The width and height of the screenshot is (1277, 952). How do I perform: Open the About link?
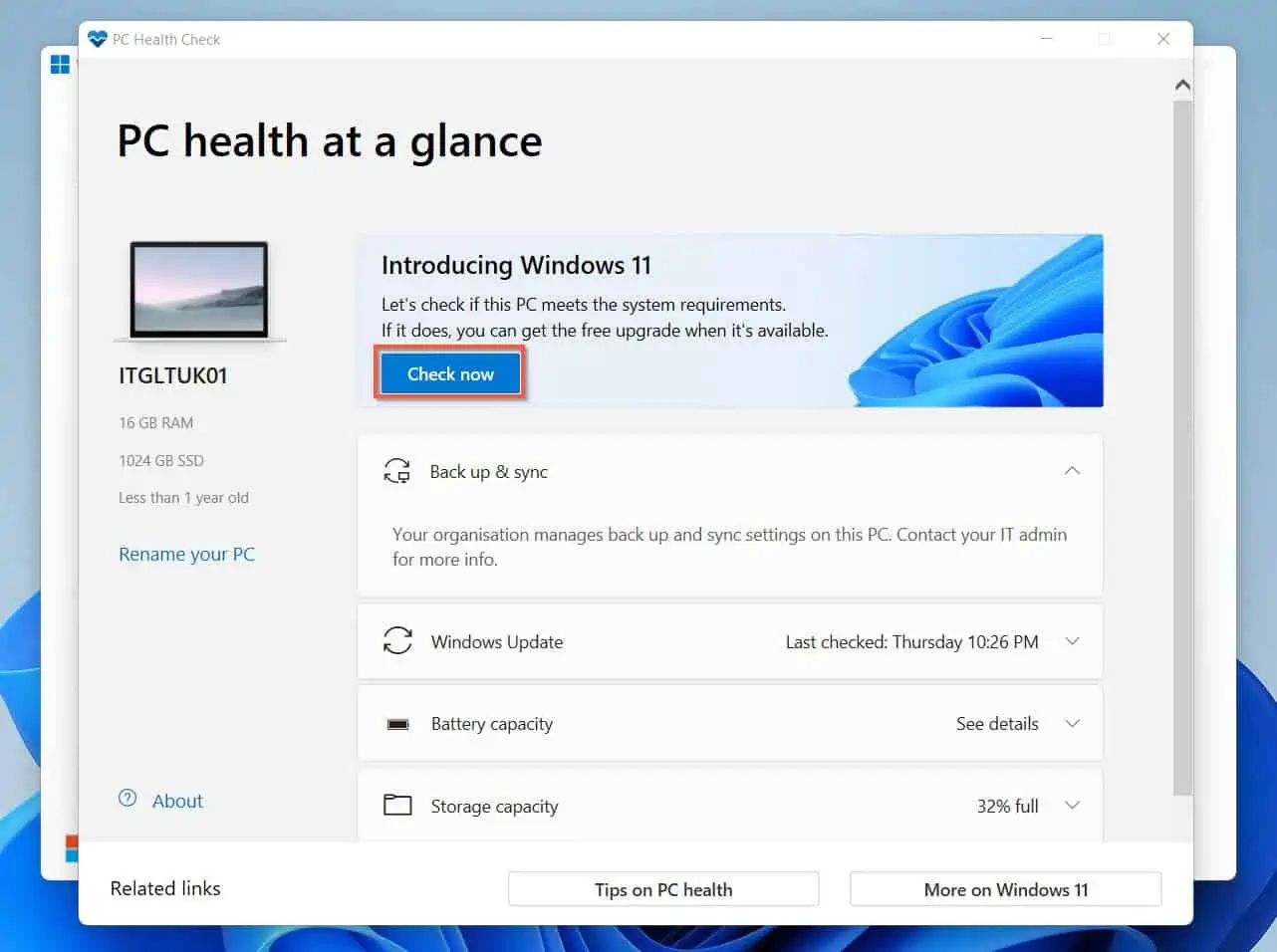tap(177, 801)
